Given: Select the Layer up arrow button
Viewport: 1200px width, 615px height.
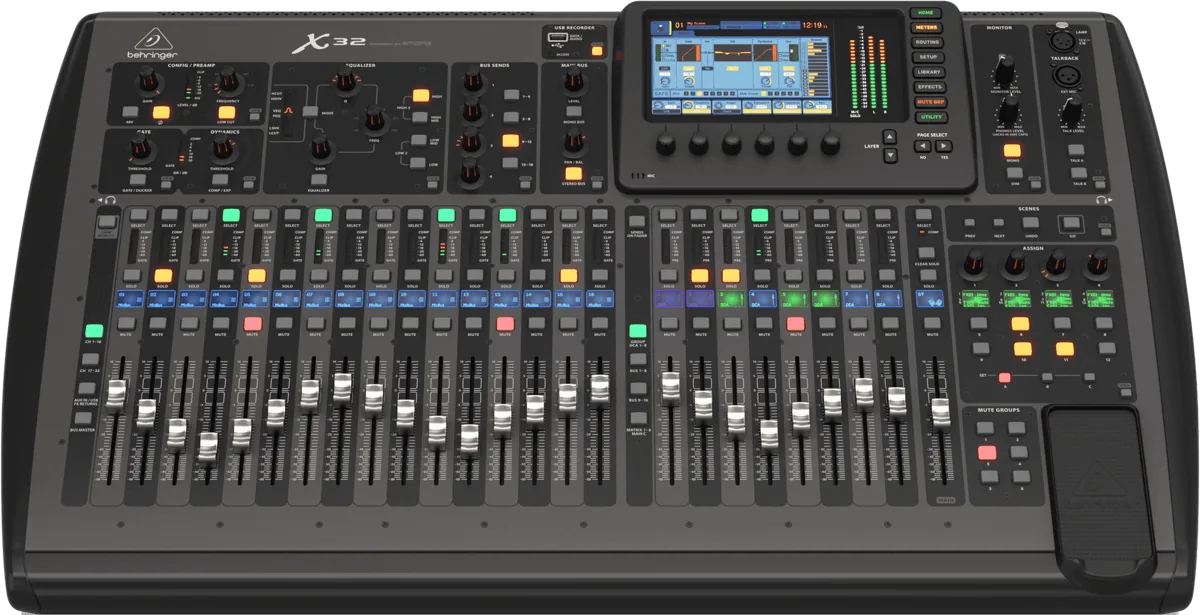Looking at the screenshot, I should (890, 136).
